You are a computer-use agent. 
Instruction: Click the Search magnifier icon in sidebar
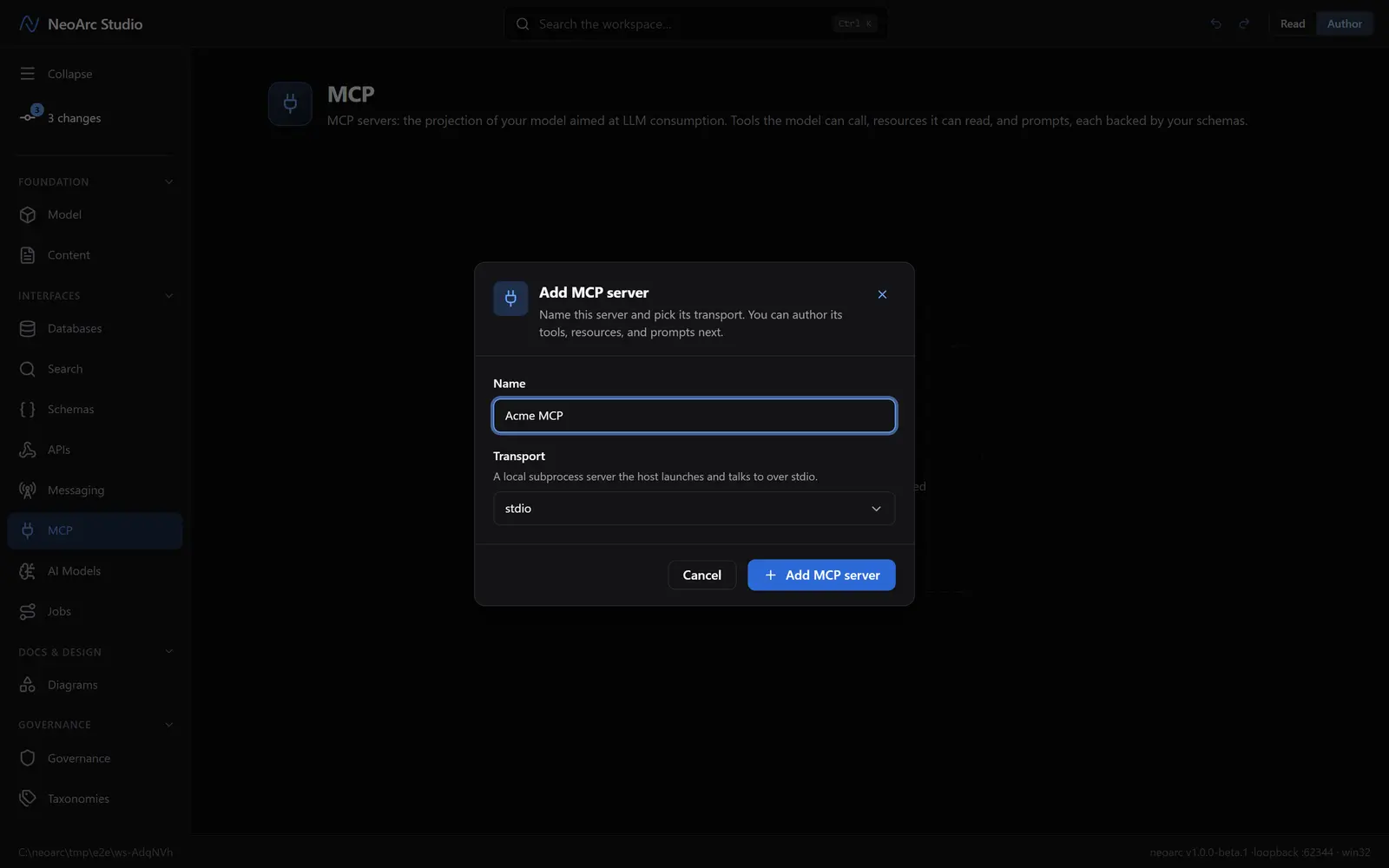pos(28,369)
